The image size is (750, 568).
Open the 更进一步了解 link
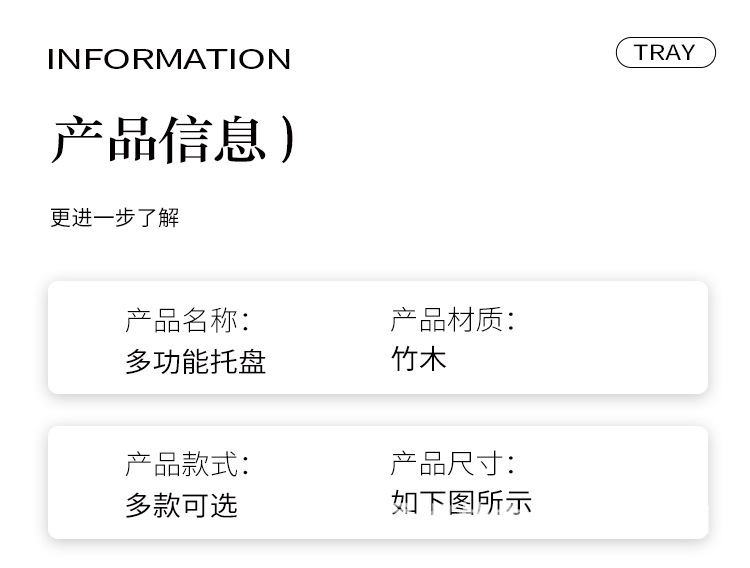[114, 217]
